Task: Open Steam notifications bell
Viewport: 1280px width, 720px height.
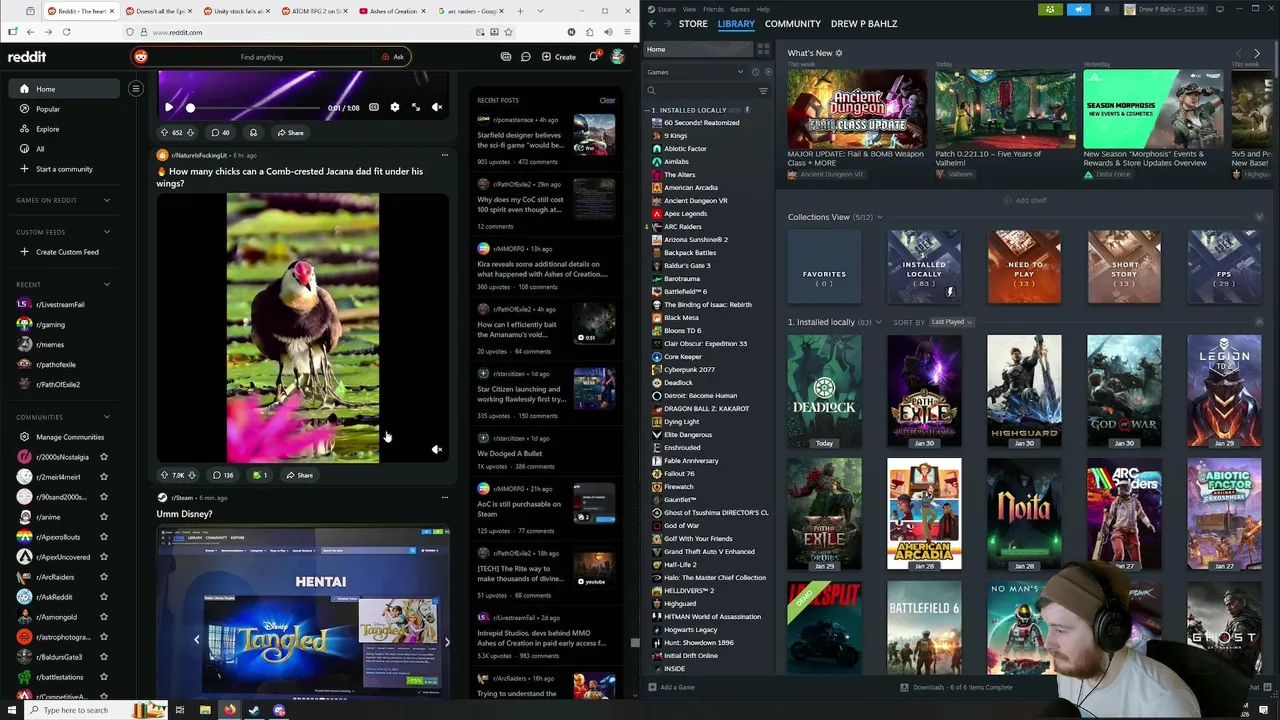Action: (1106, 9)
